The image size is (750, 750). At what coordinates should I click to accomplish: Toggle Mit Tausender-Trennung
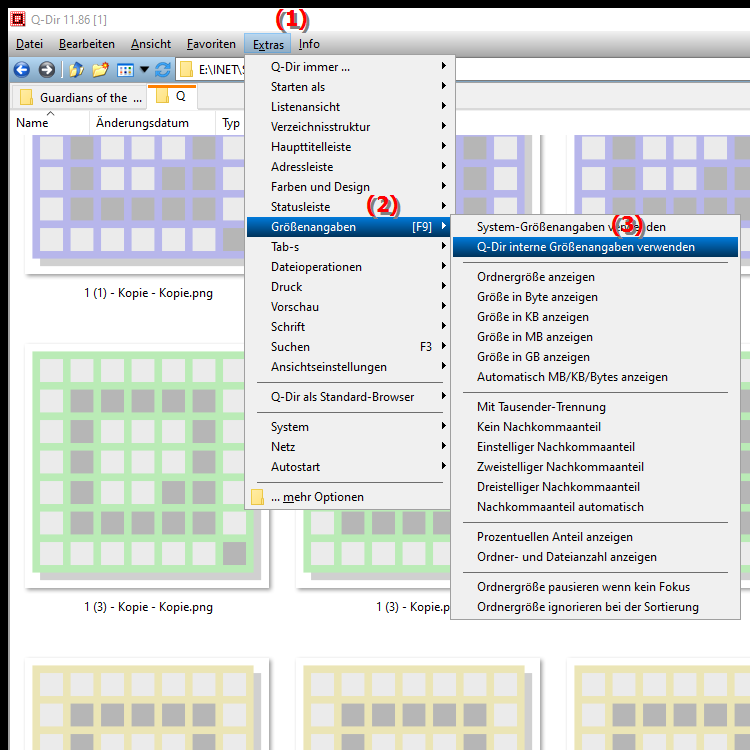(x=595, y=407)
